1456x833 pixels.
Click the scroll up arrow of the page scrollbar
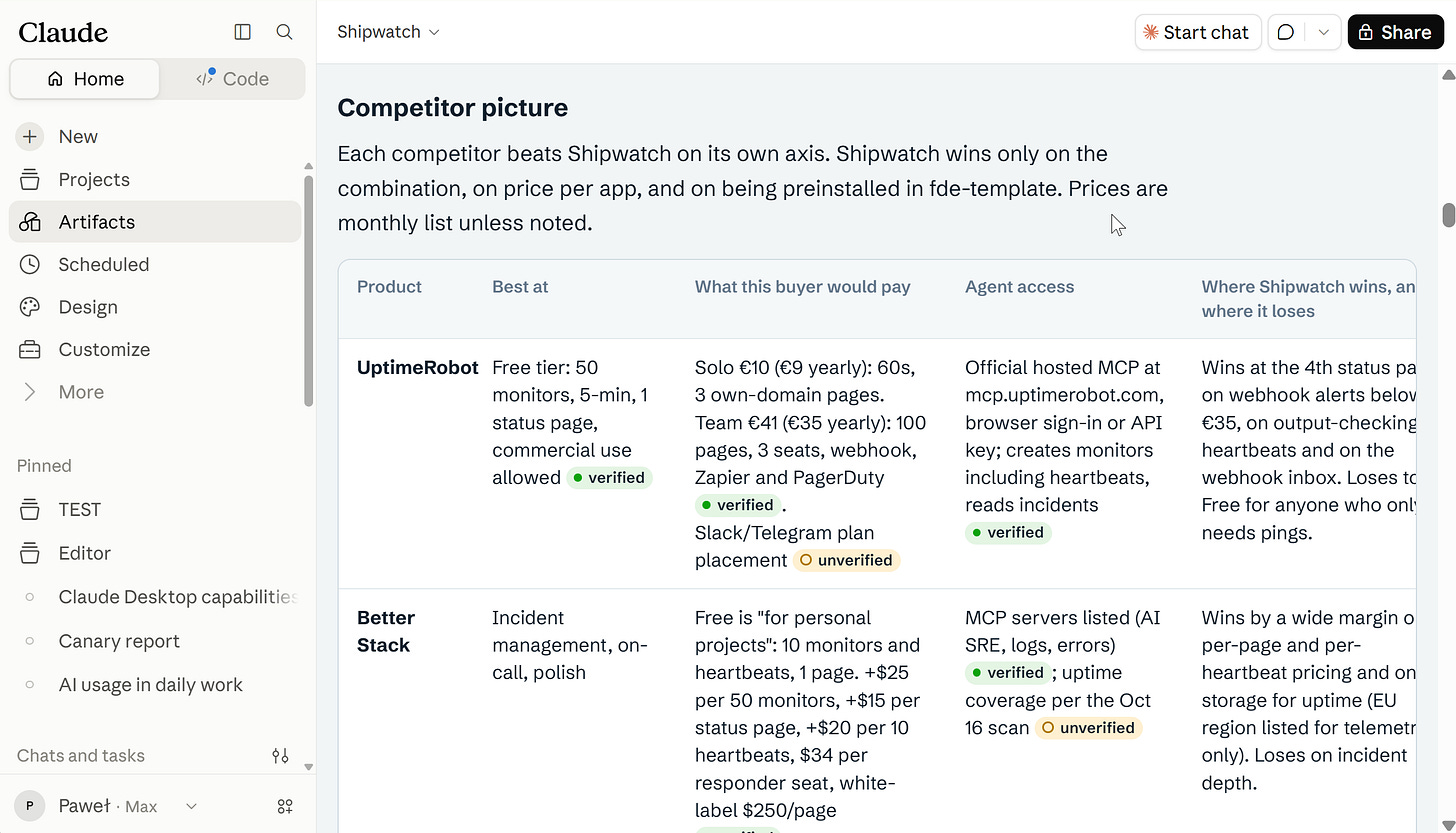point(1448,75)
